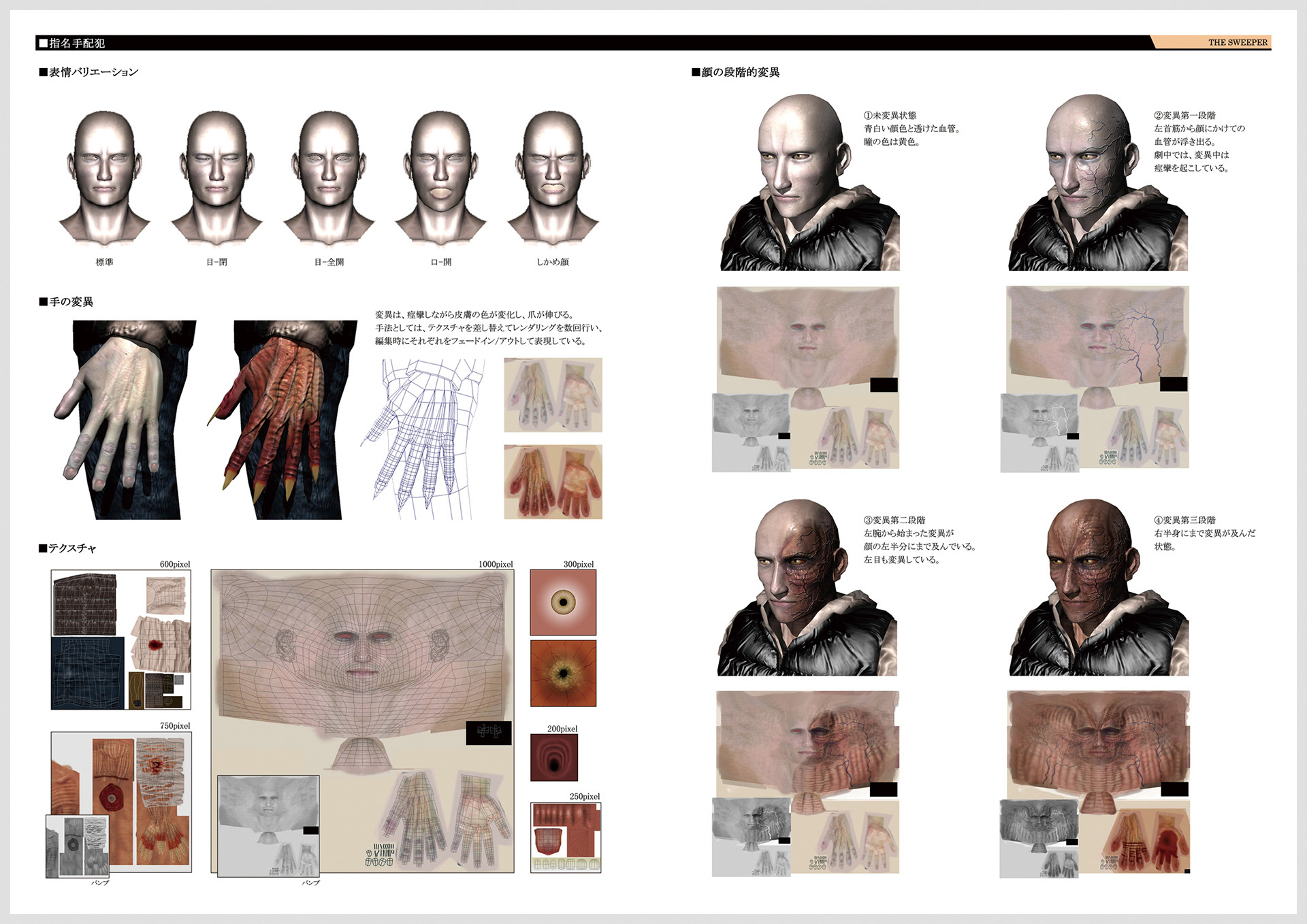
Task: Click THE SWEEPER header label
Action: click(x=1237, y=42)
